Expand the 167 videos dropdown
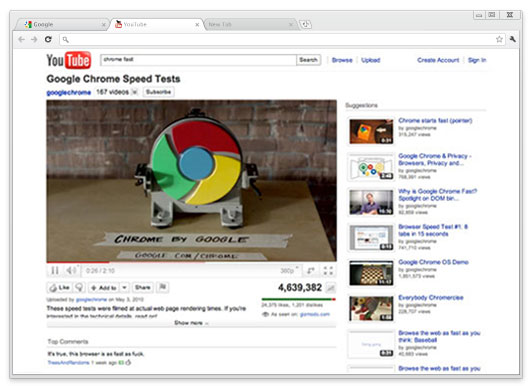This screenshot has height=390, width=530. click(134, 92)
